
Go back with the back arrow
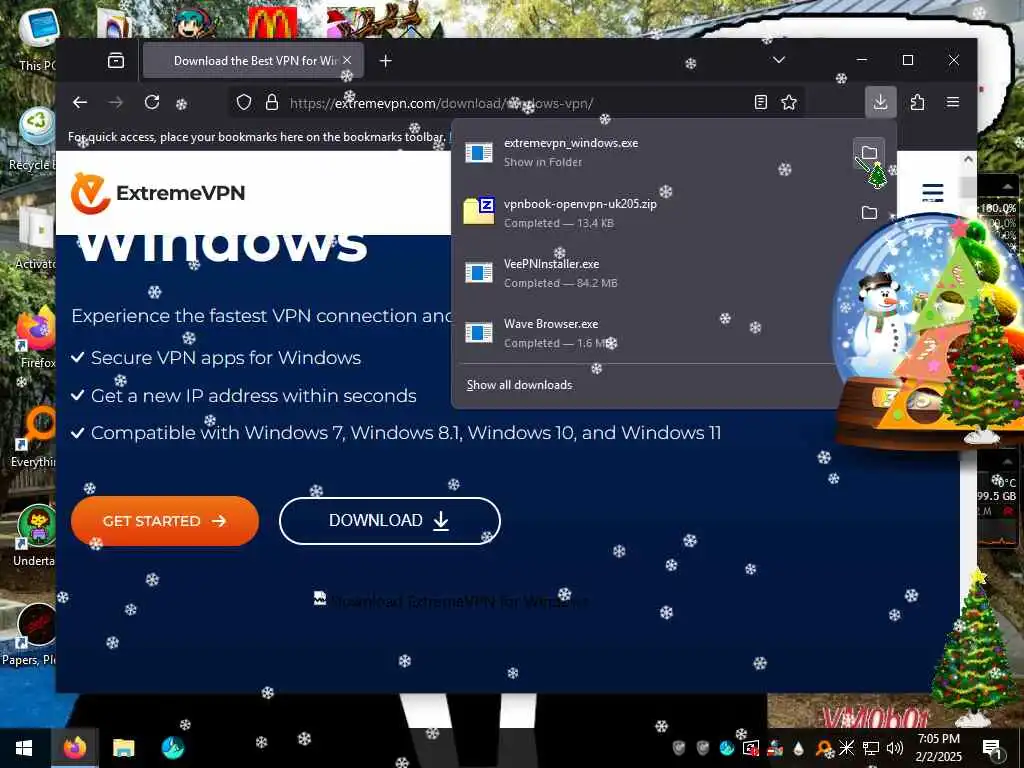click(80, 103)
